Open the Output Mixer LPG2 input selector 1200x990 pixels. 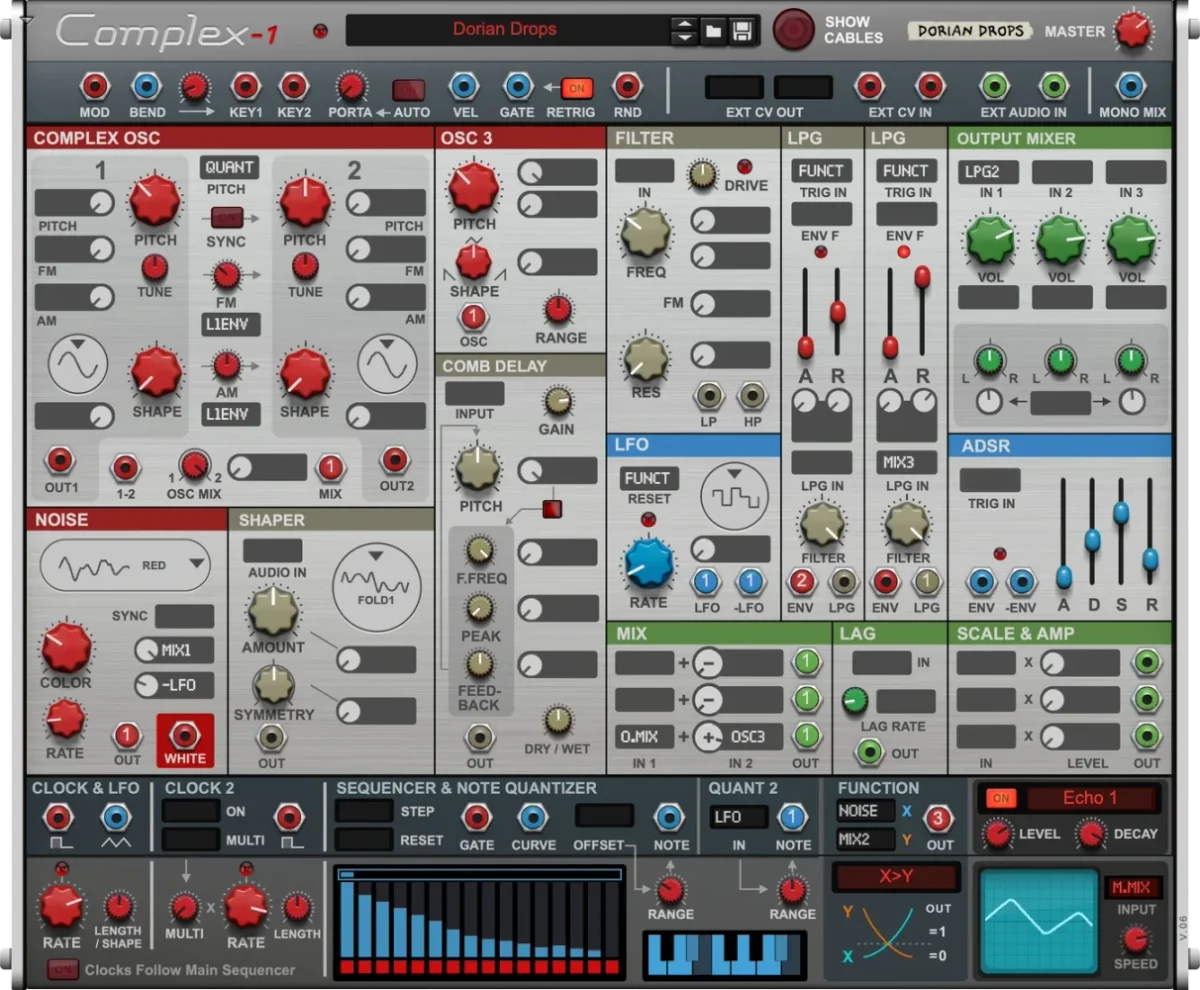(x=988, y=172)
